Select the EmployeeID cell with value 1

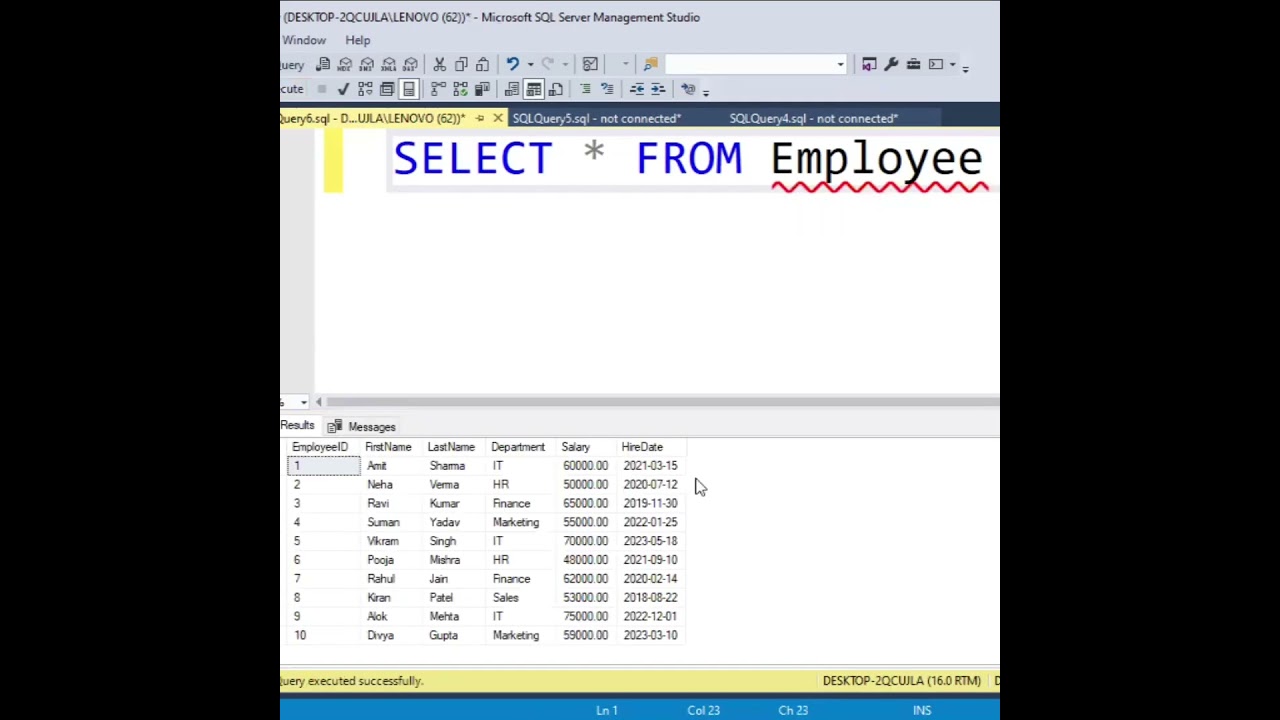pyautogui.click(x=323, y=466)
